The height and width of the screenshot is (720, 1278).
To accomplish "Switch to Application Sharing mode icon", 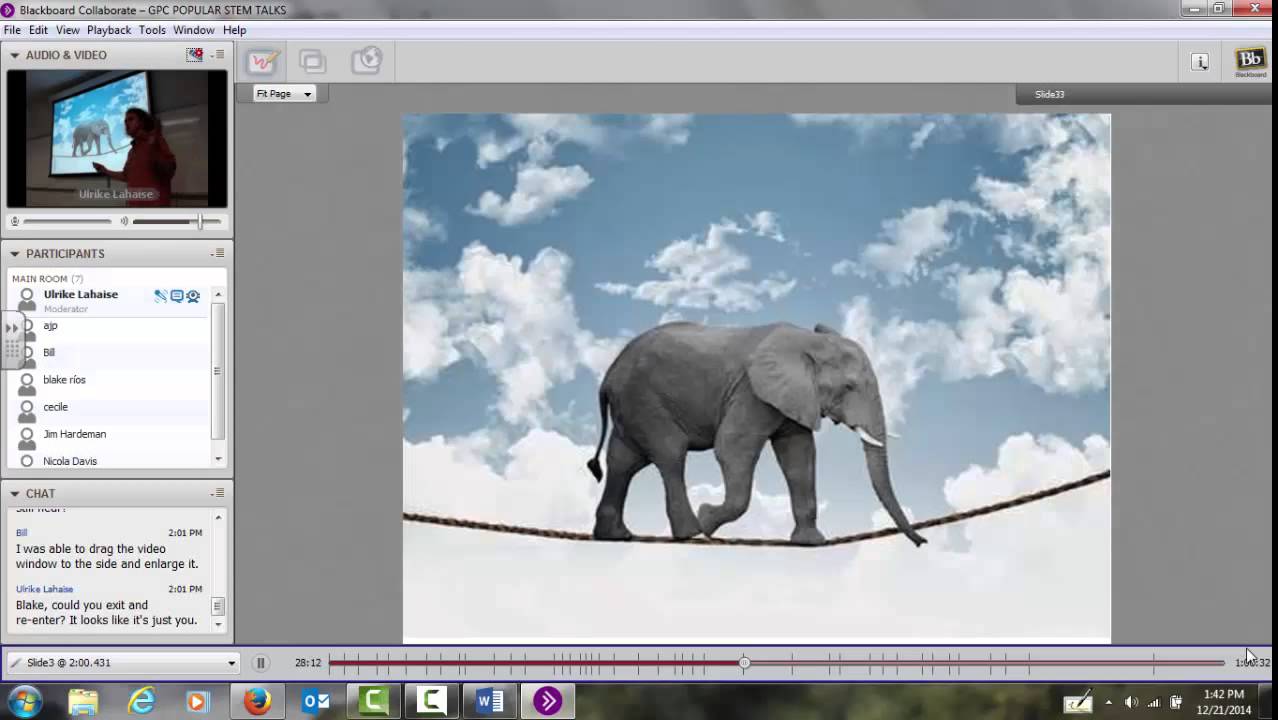I will click(x=313, y=61).
